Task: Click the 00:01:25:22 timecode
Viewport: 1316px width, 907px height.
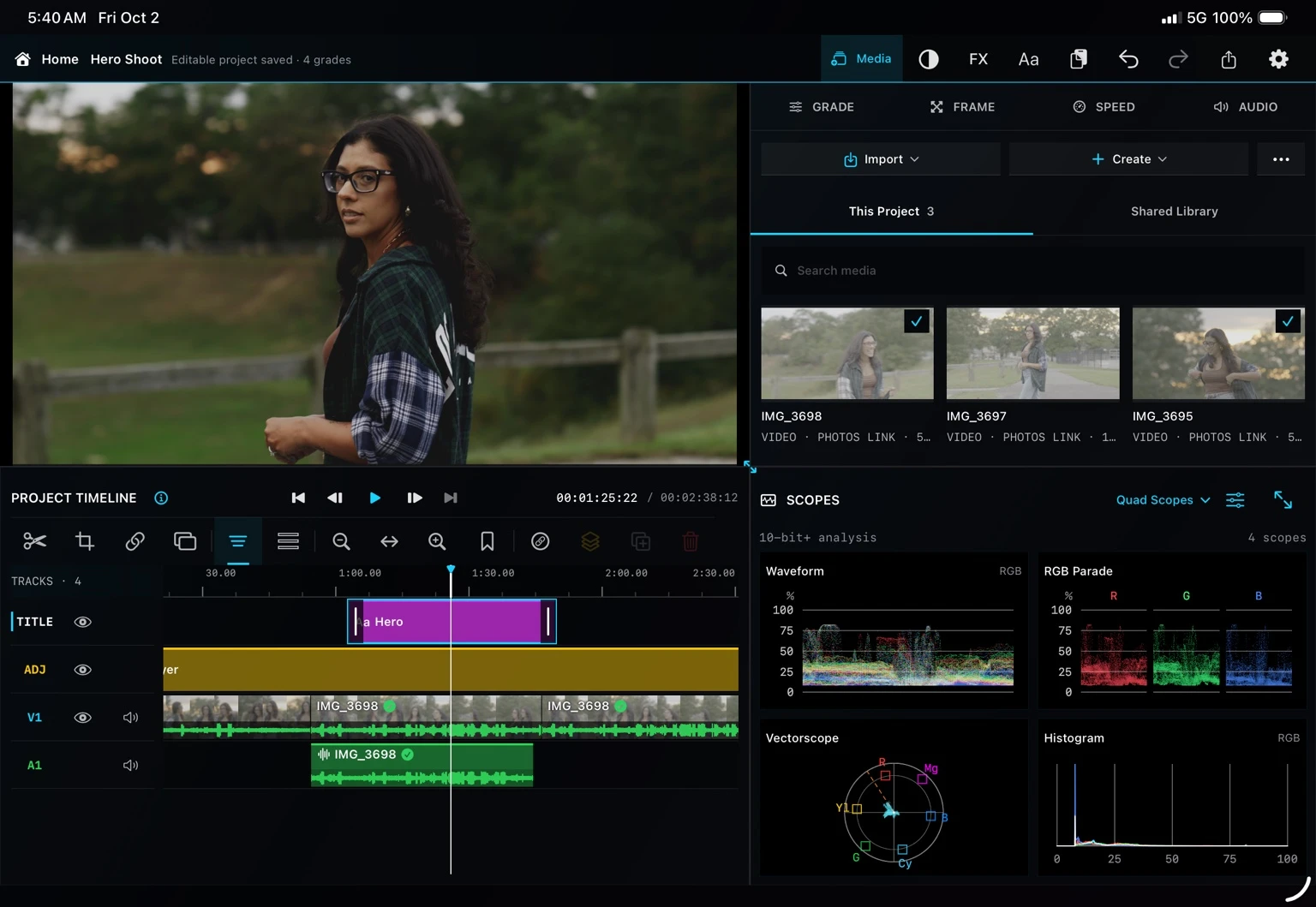Action: click(597, 498)
